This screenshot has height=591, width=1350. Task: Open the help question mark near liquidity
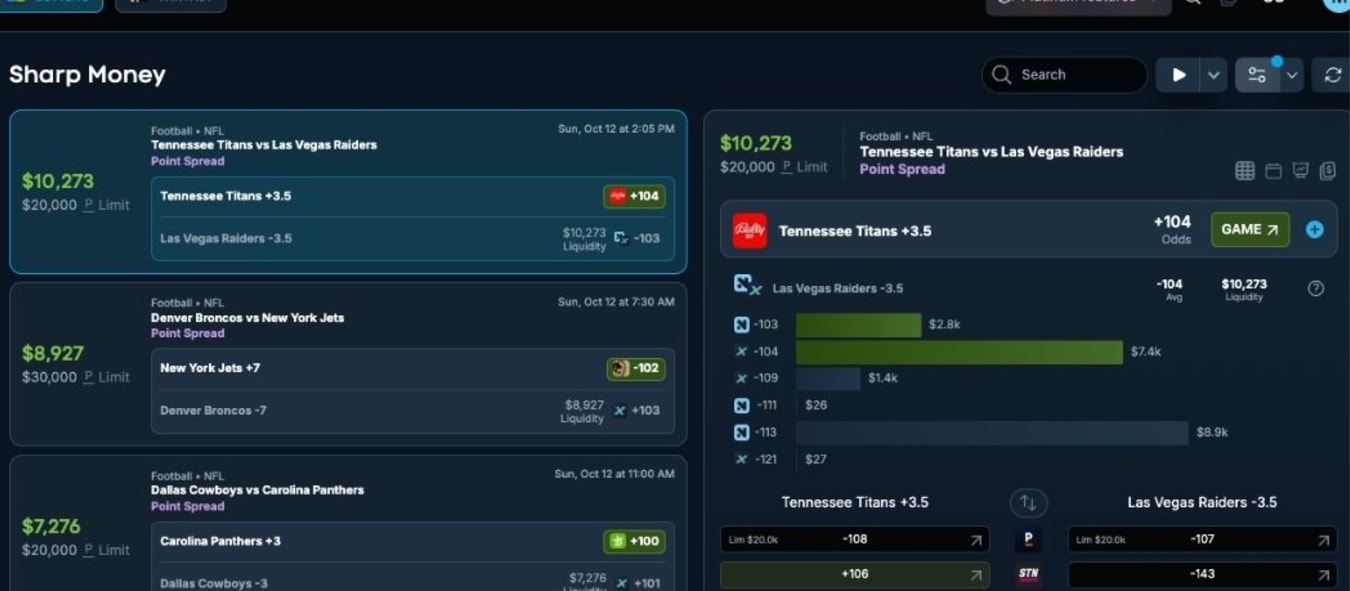tap(1316, 290)
